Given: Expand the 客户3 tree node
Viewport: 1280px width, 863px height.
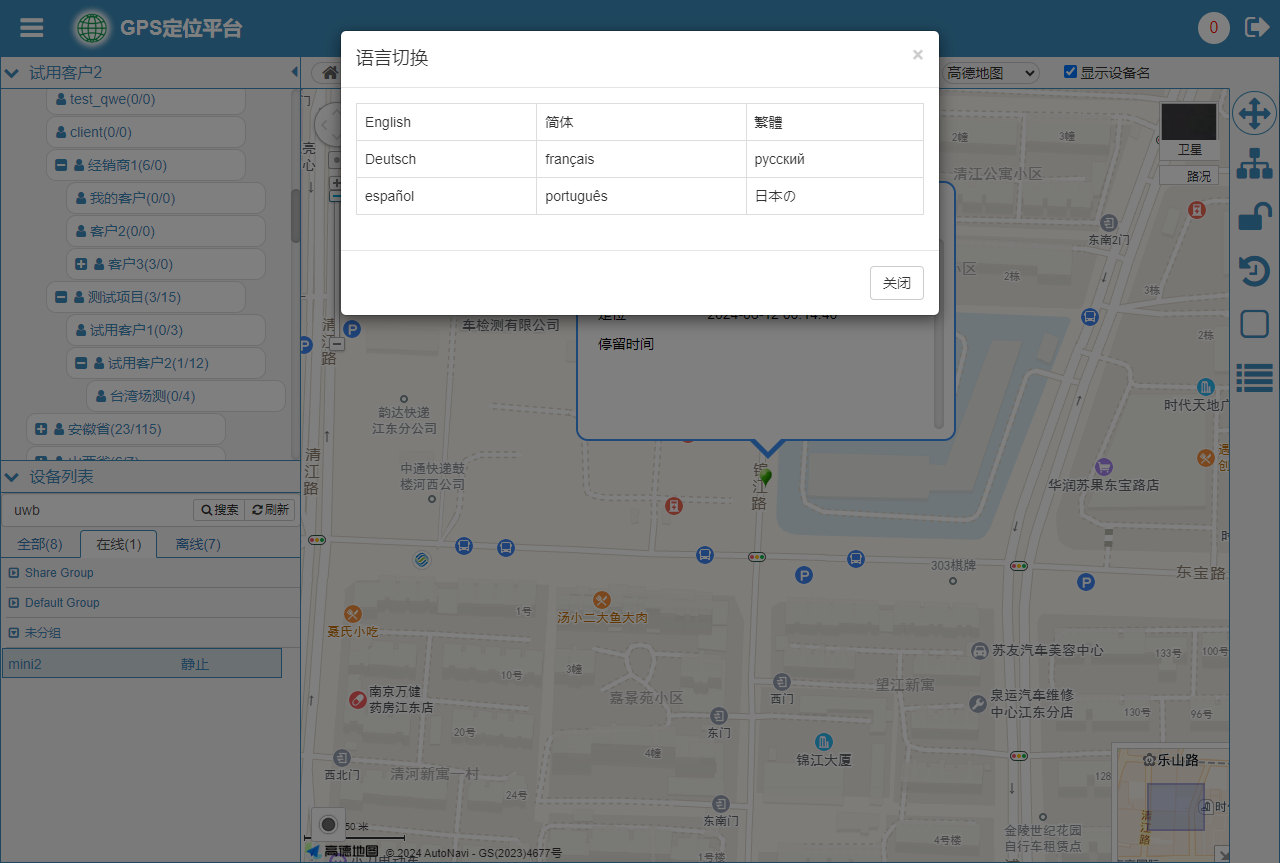Looking at the screenshot, I should click(x=81, y=264).
